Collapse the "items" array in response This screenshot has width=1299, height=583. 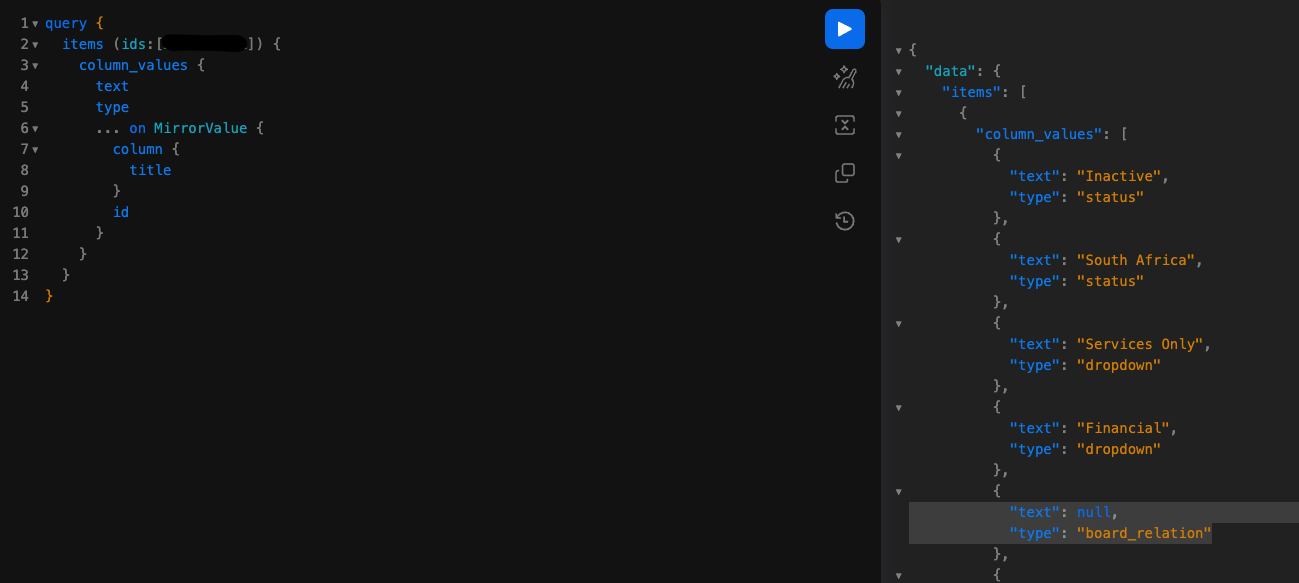pyautogui.click(x=898, y=92)
